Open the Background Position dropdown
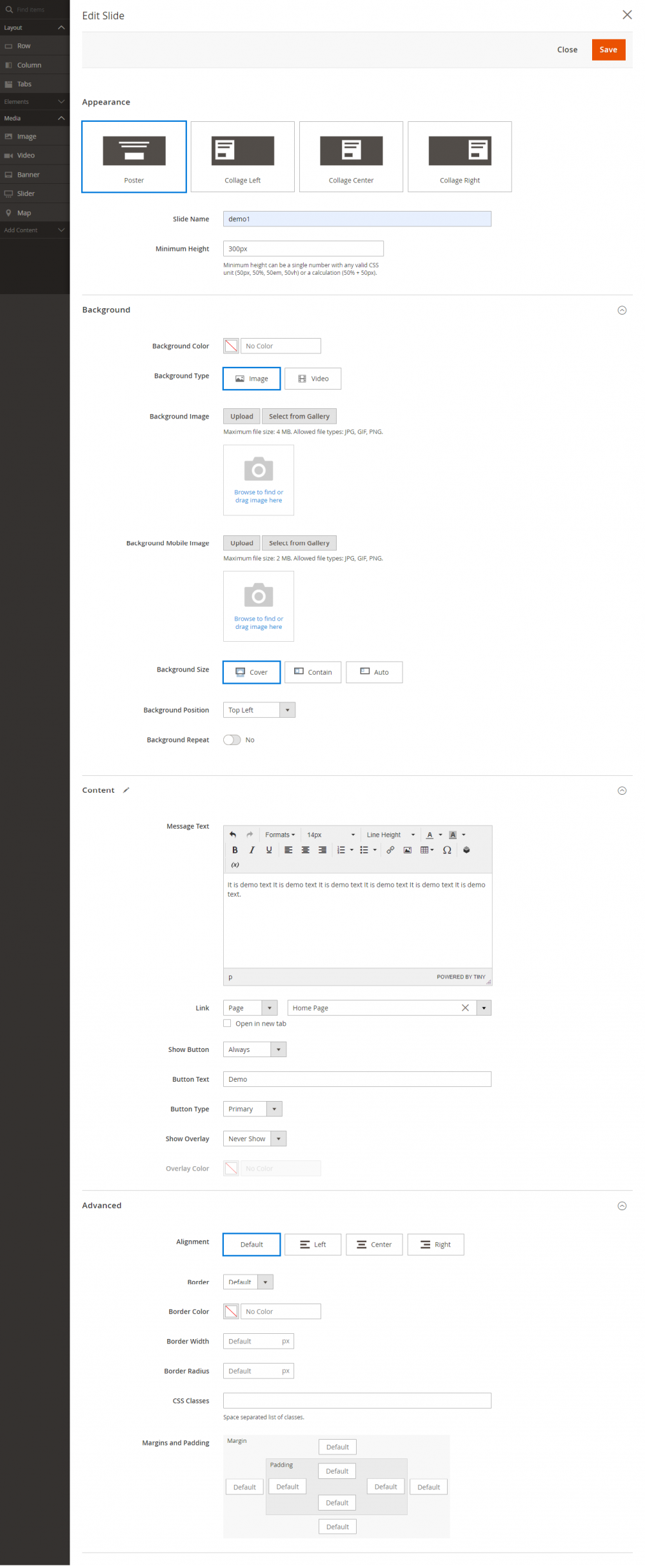 tap(259, 710)
